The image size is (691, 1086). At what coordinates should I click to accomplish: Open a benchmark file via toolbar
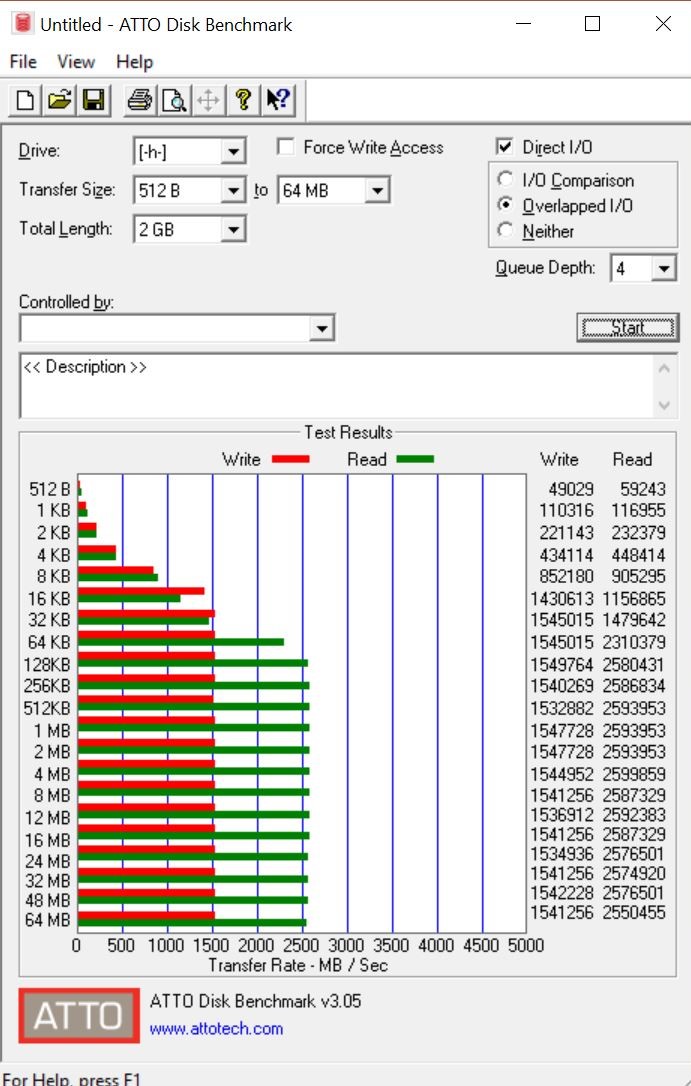tap(60, 100)
